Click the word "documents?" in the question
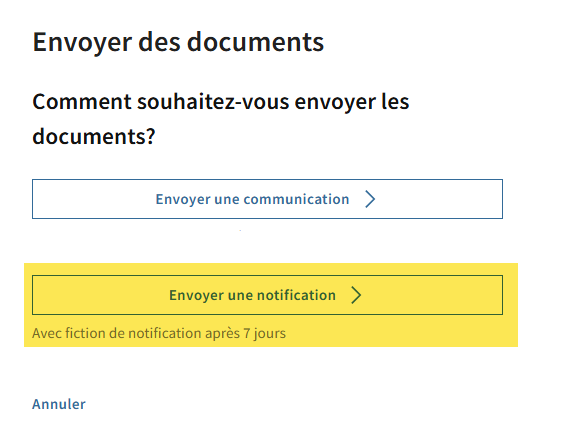Viewport: 562px width, 437px height. pos(94,137)
